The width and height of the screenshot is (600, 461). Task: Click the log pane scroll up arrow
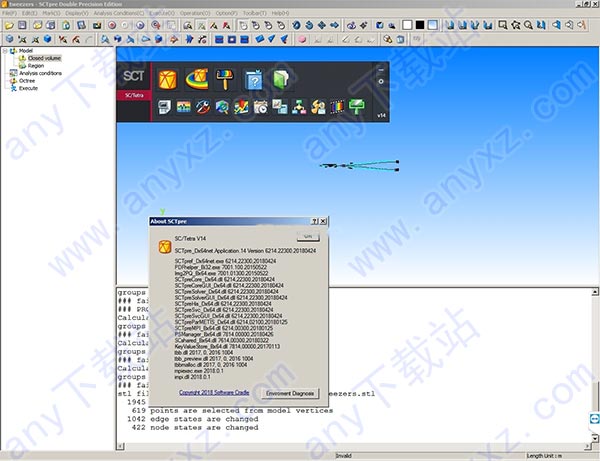pyautogui.click(x=595, y=292)
